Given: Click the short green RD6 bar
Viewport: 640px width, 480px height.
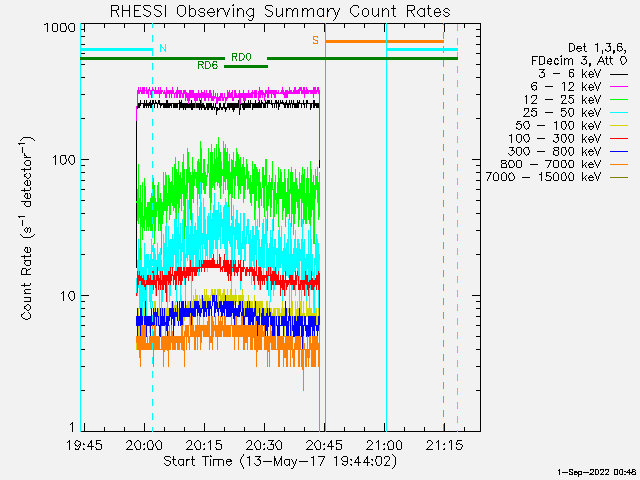Looking at the screenshot, I should (246, 67).
